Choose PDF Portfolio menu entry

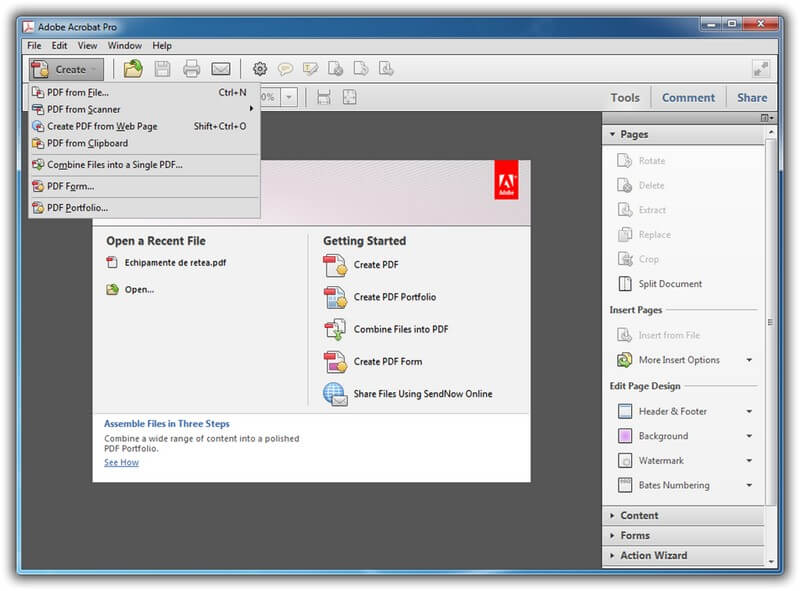[x=144, y=208]
